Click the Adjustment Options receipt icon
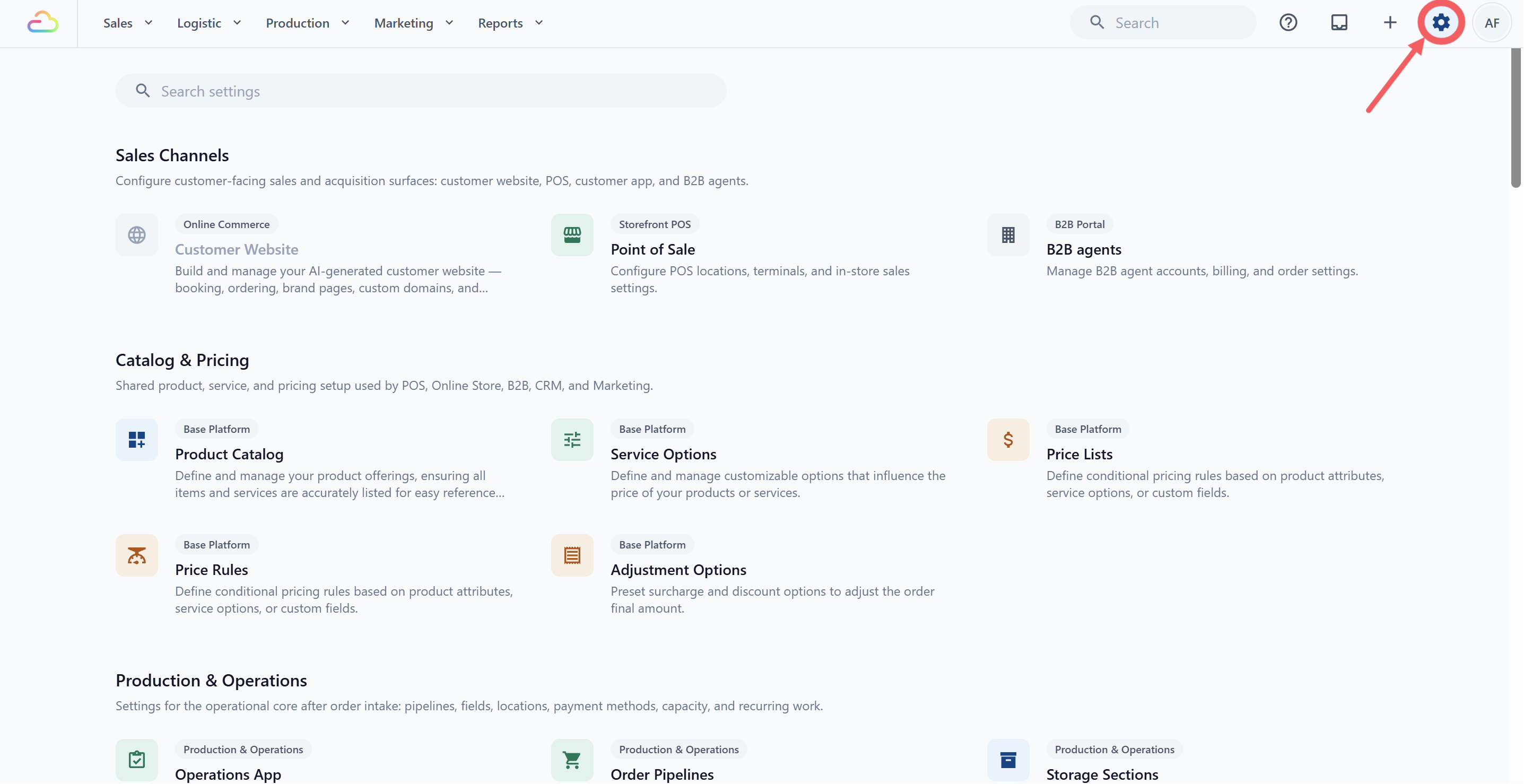Viewport: 1524px width, 784px height. point(572,555)
